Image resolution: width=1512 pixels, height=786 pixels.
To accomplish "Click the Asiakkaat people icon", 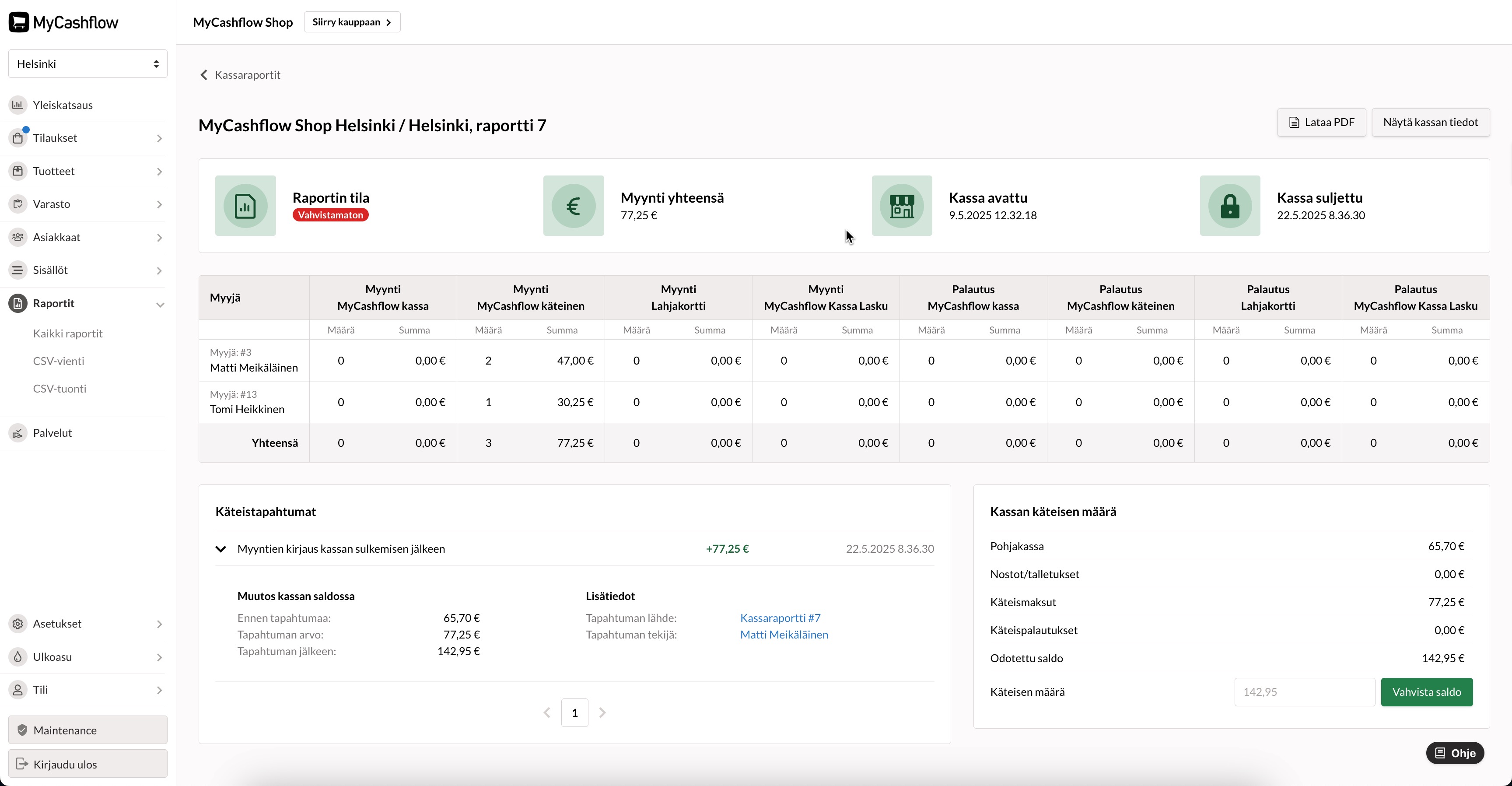I will tap(18, 237).
